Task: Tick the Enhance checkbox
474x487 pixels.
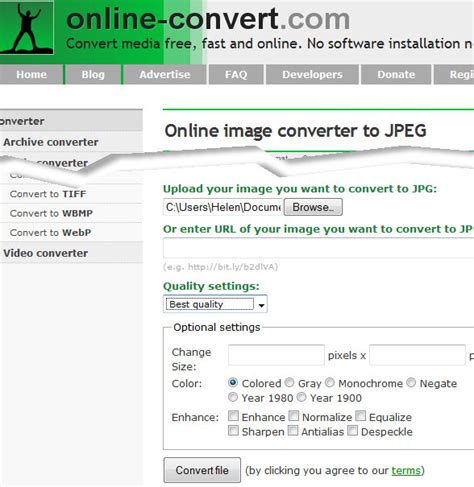Action: pos(233,416)
